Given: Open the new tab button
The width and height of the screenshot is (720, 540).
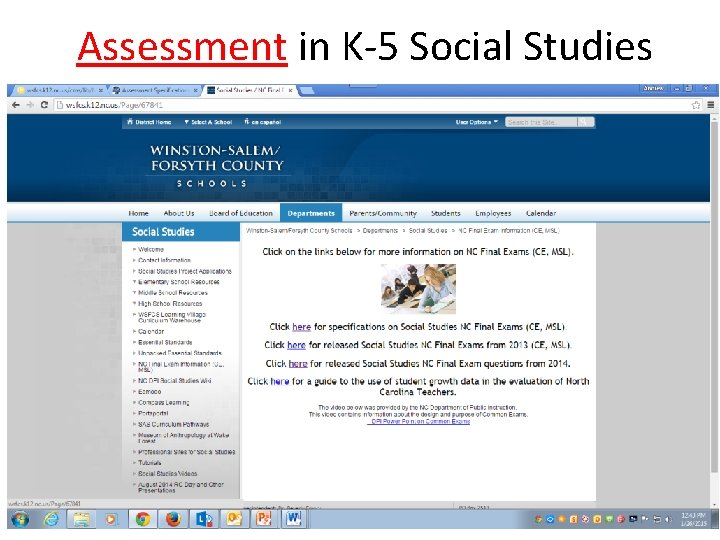Looking at the screenshot, I should point(307,90).
